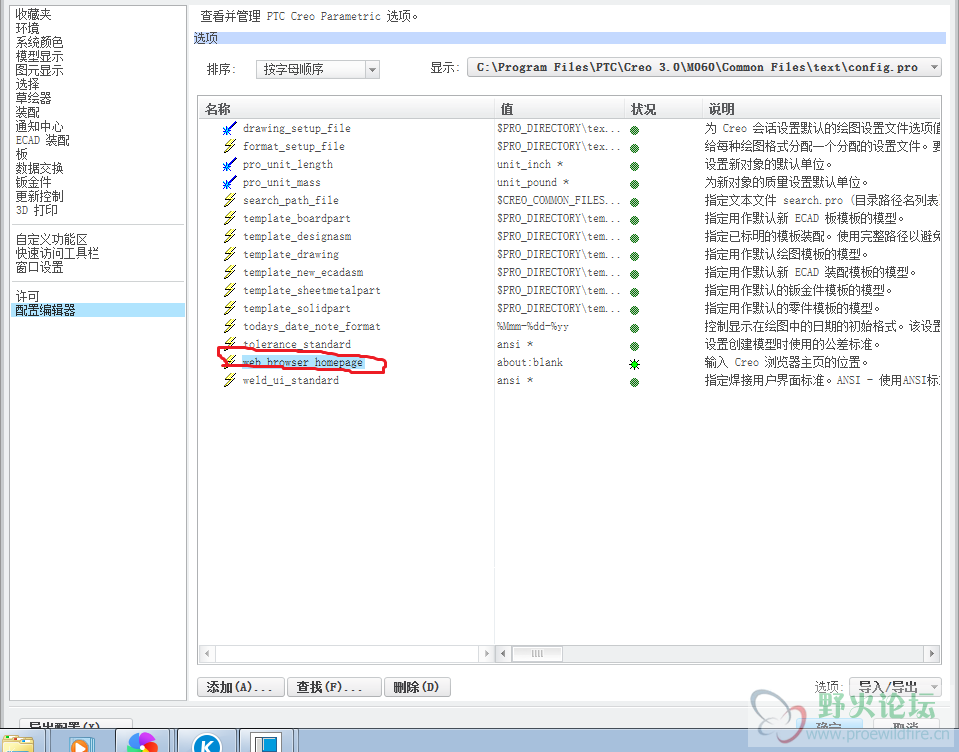Select 通知中心 in the left panel

(x=40, y=126)
